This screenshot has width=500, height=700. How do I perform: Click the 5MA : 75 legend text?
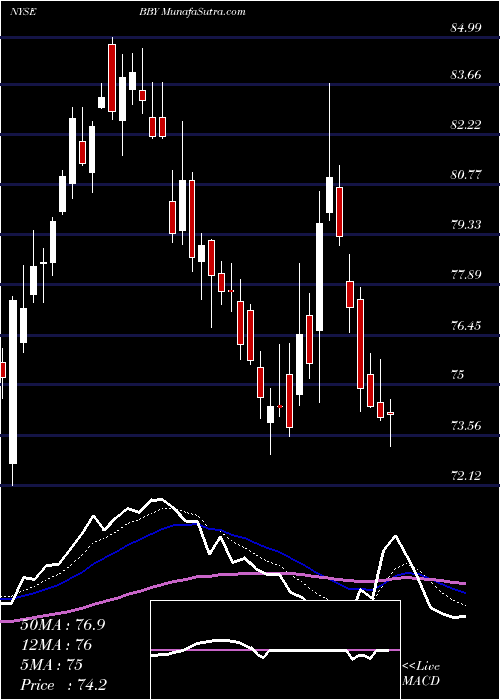point(51,665)
